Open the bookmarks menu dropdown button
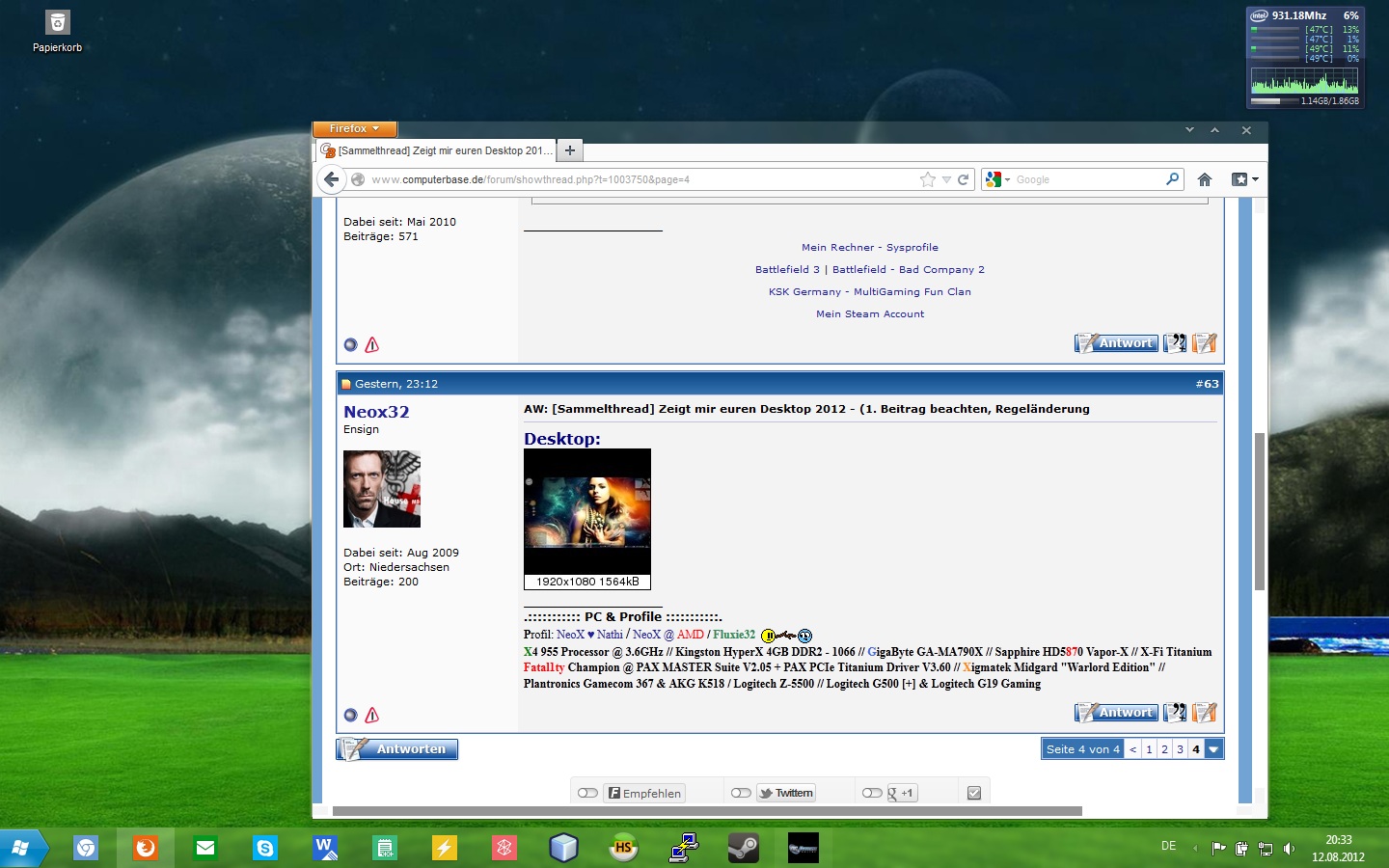This screenshot has width=1389, height=868. (x=1244, y=179)
